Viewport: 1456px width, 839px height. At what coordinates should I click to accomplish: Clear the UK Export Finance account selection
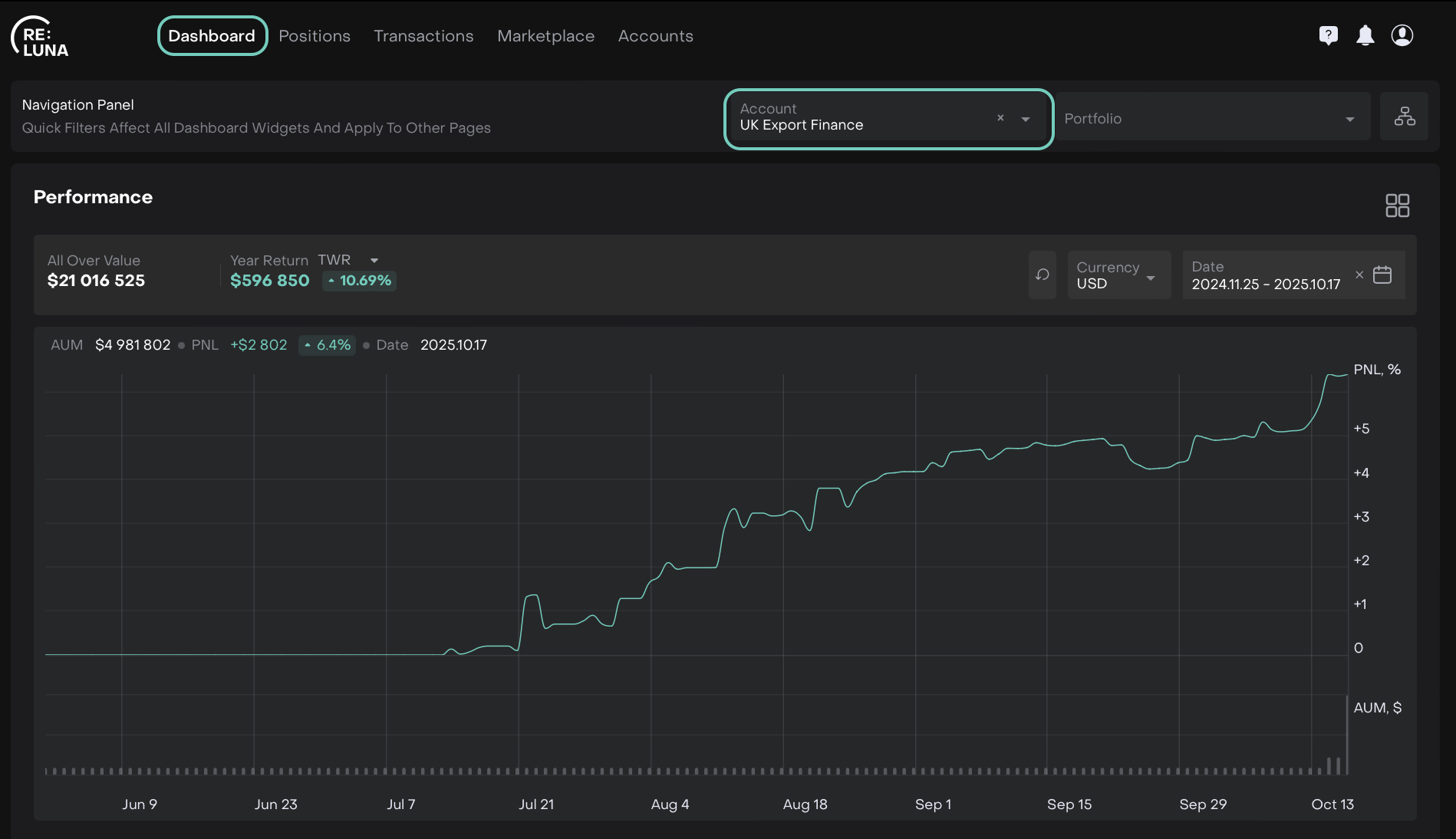point(1000,118)
